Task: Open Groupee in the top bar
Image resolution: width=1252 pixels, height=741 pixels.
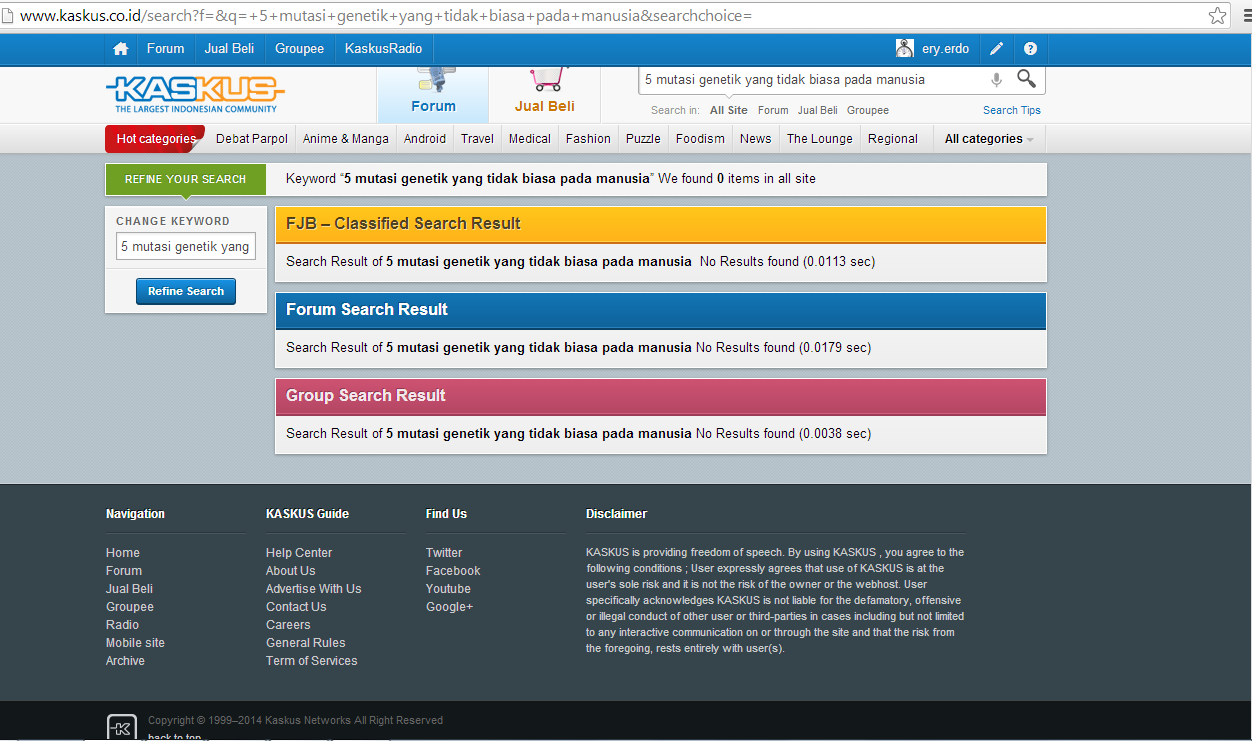Action: click(299, 49)
